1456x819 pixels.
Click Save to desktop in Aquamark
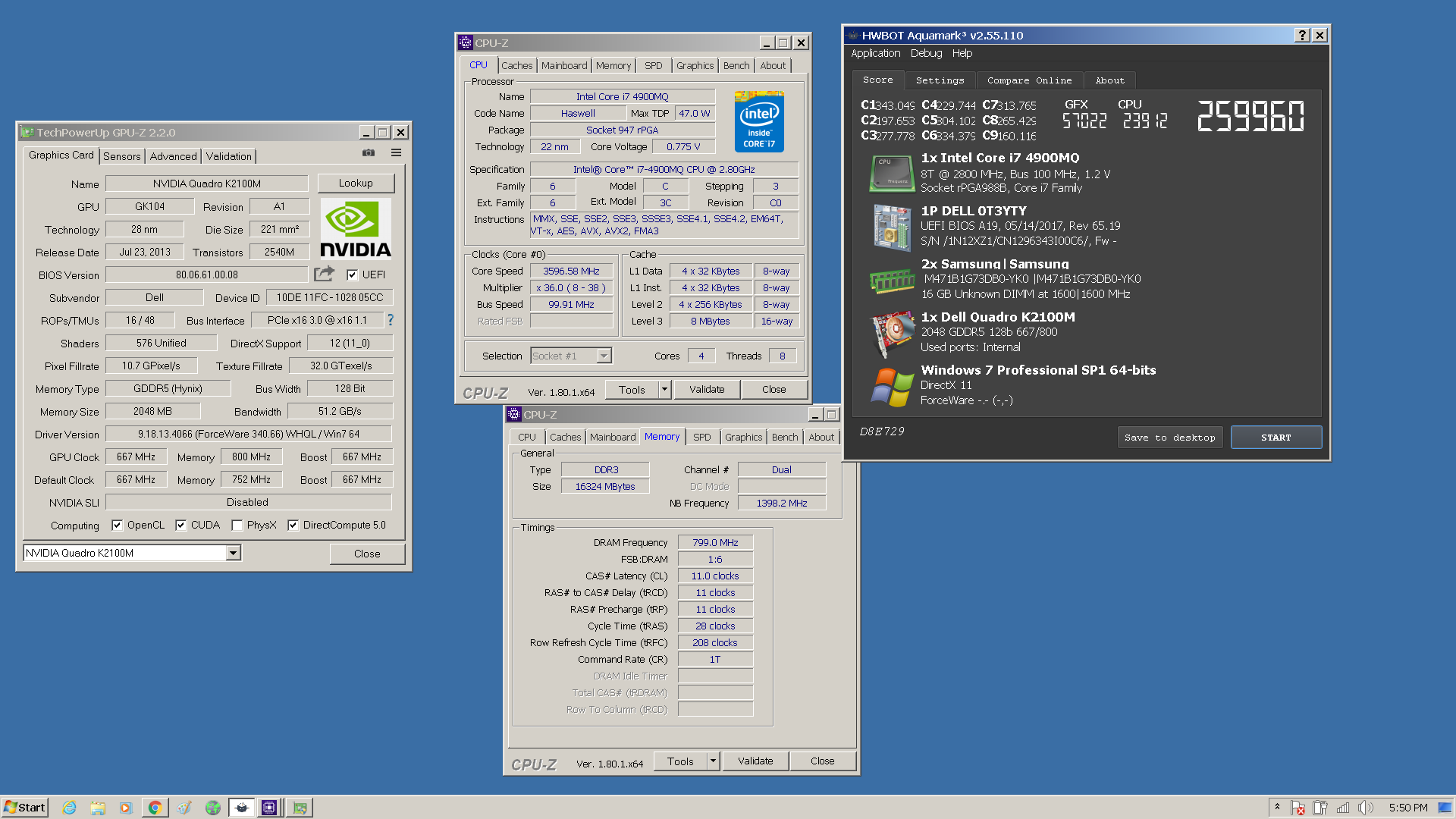[1169, 438]
